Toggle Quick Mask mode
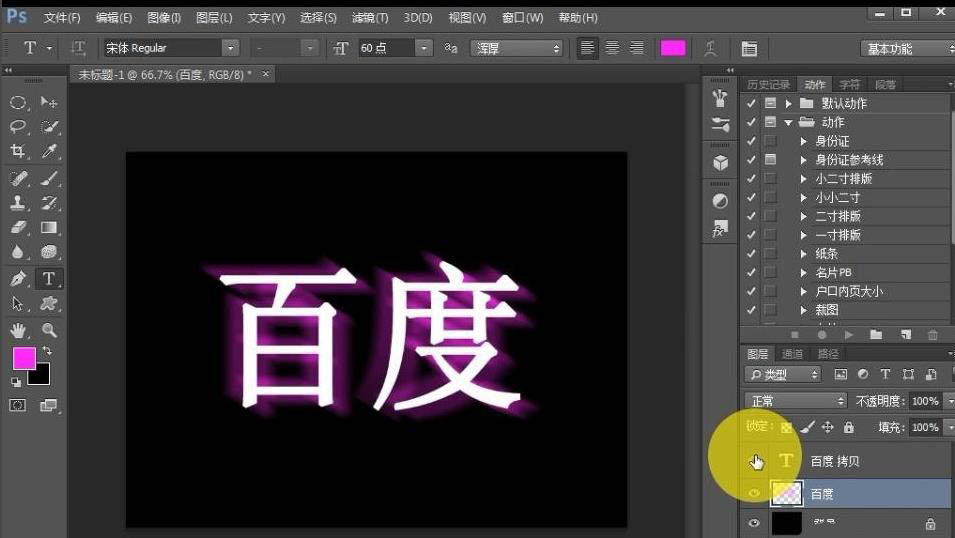Viewport: 955px width, 538px height. [18, 405]
